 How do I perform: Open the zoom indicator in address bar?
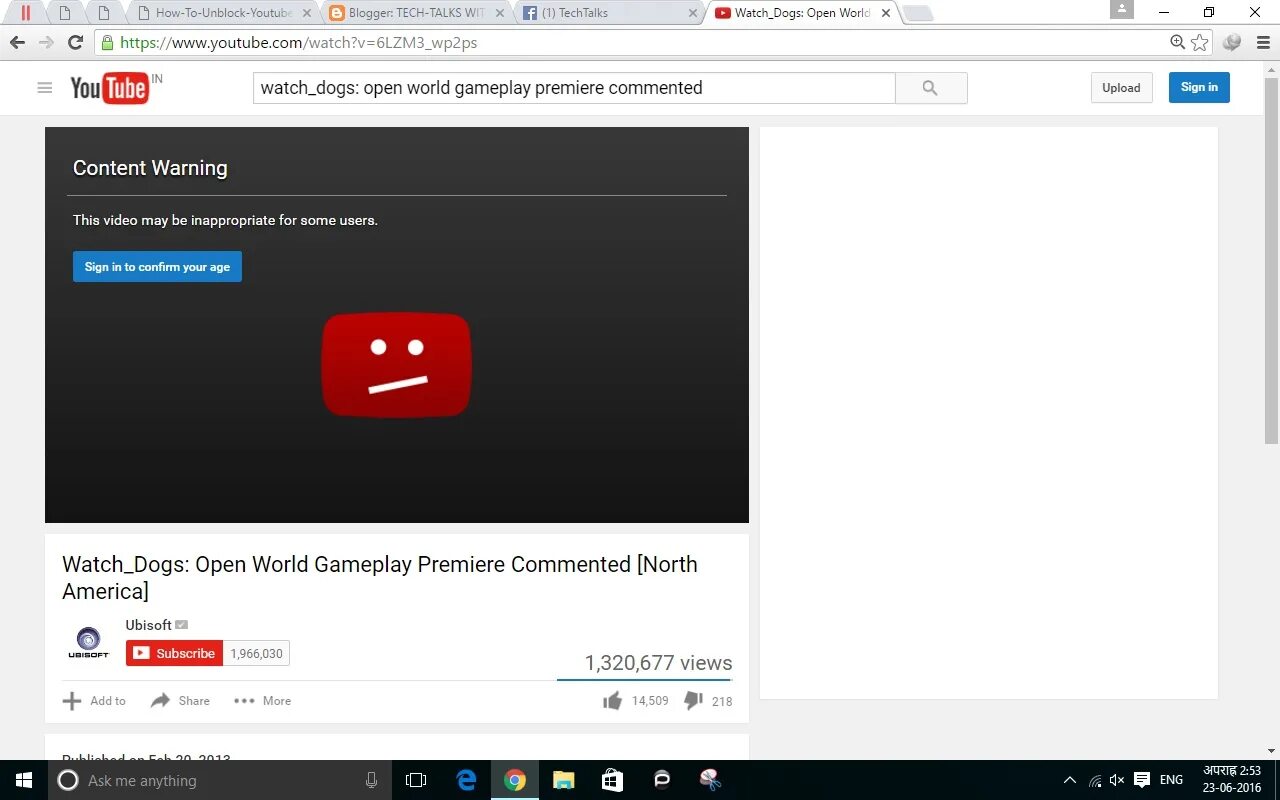pos(1178,42)
